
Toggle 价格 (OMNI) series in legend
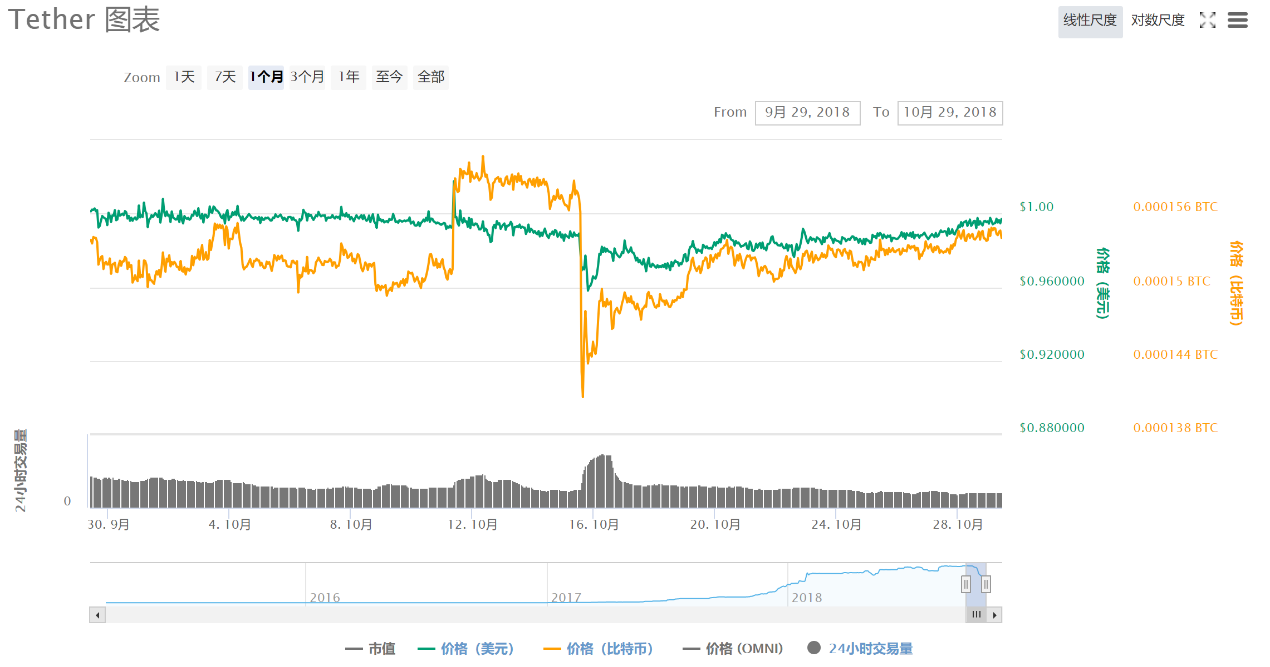click(733, 649)
